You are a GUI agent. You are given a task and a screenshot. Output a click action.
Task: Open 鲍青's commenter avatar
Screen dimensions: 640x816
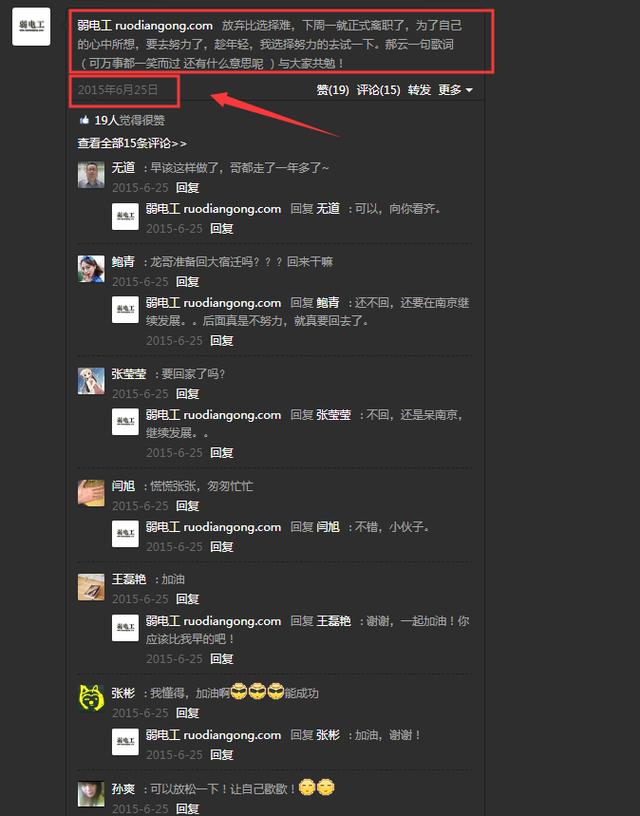tap(91, 269)
